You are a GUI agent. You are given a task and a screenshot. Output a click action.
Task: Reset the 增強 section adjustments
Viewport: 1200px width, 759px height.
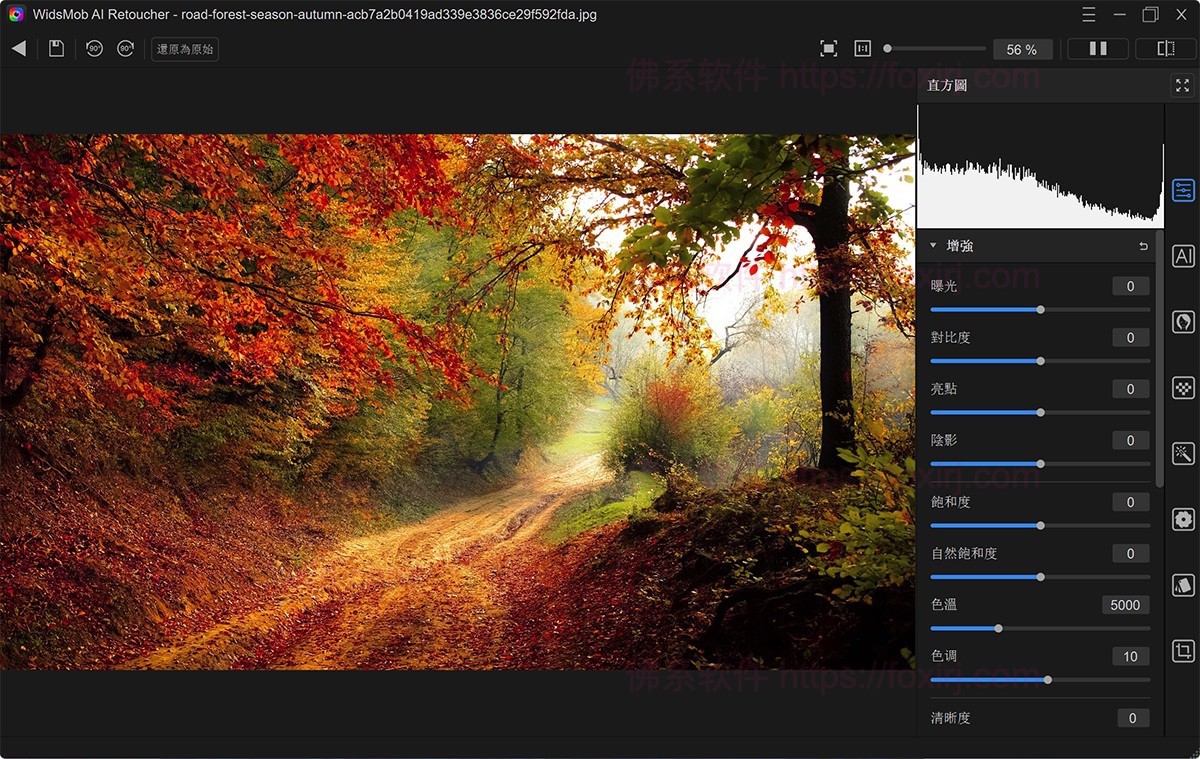click(1143, 246)
